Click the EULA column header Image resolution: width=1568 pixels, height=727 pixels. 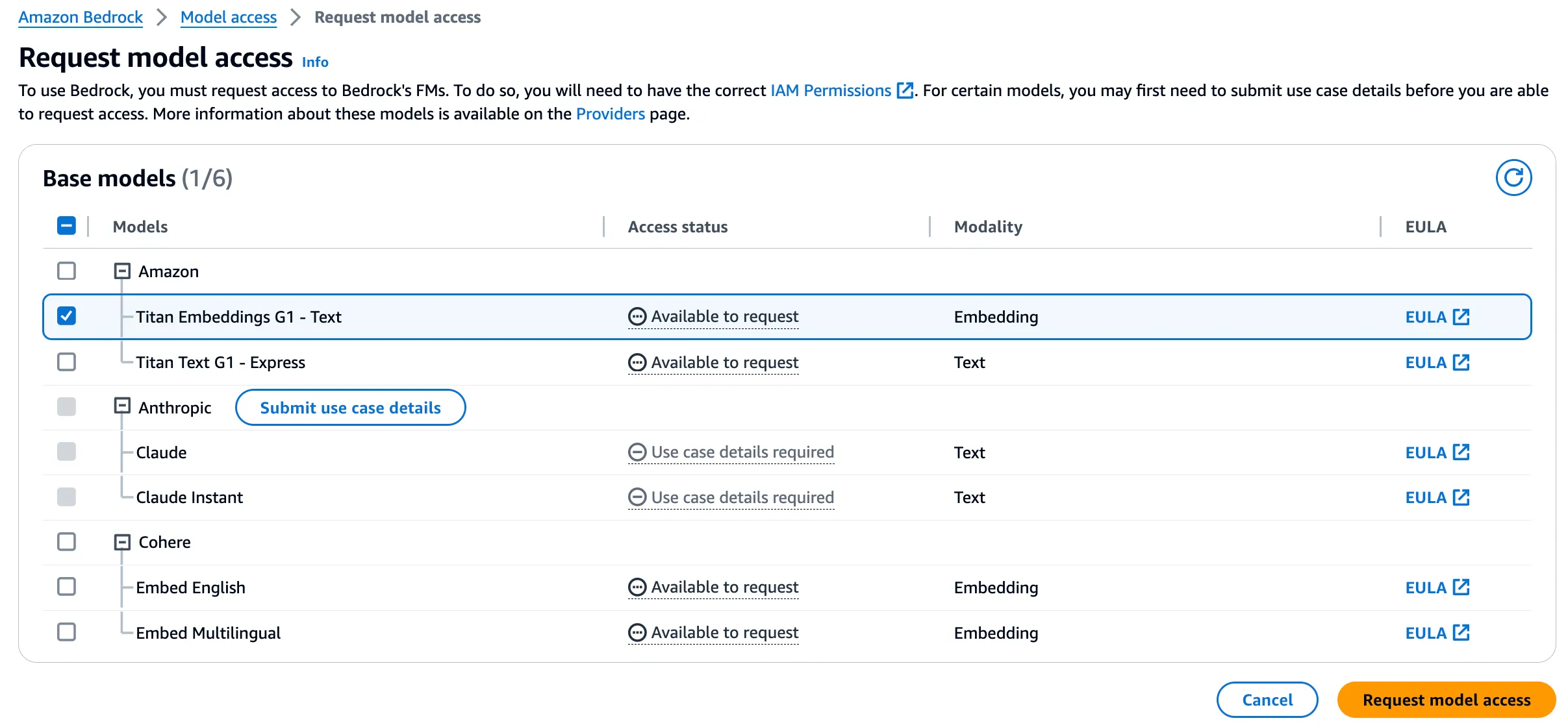(x=1426, y=227)
